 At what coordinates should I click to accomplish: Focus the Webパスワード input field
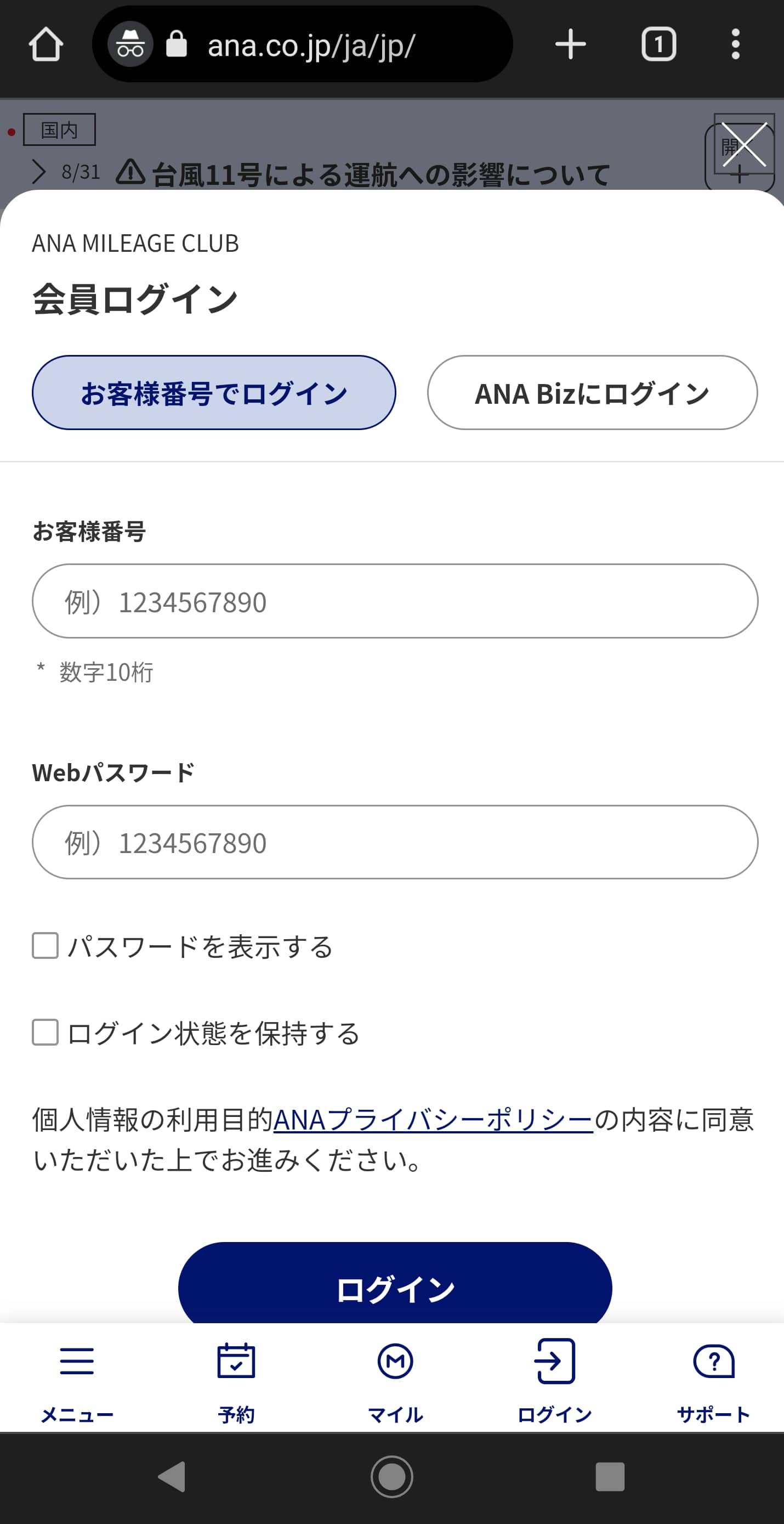point(395,842)
